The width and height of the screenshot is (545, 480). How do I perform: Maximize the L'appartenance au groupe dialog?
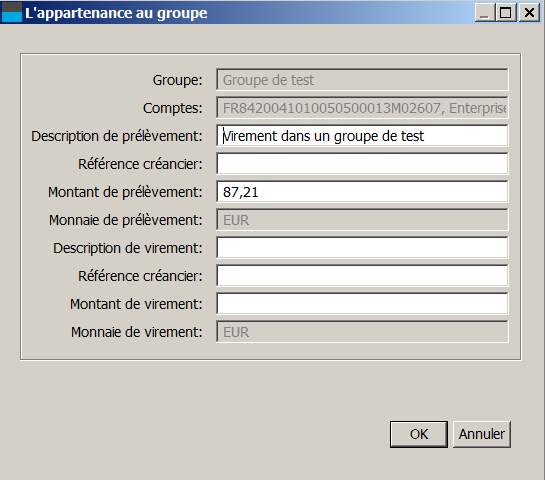coord(506,13)
